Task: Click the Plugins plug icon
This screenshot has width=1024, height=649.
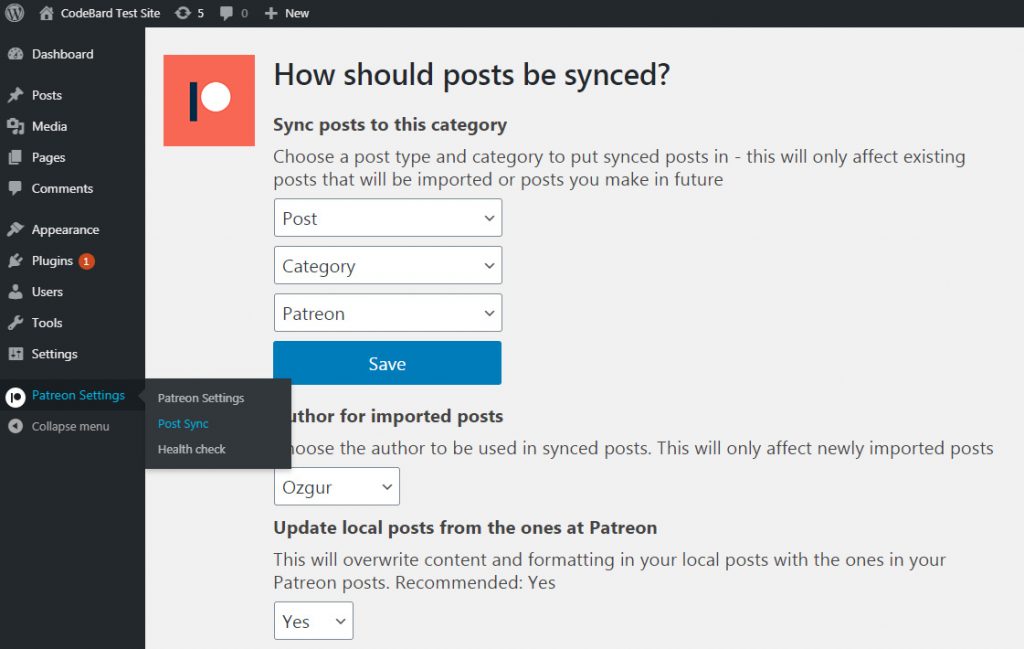Action: [16, 261]
